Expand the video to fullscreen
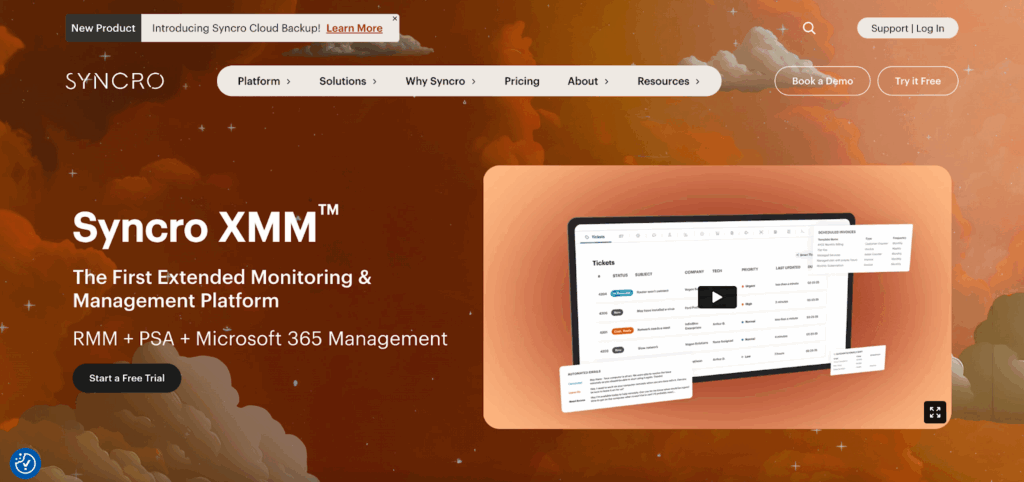 (935, 412)
